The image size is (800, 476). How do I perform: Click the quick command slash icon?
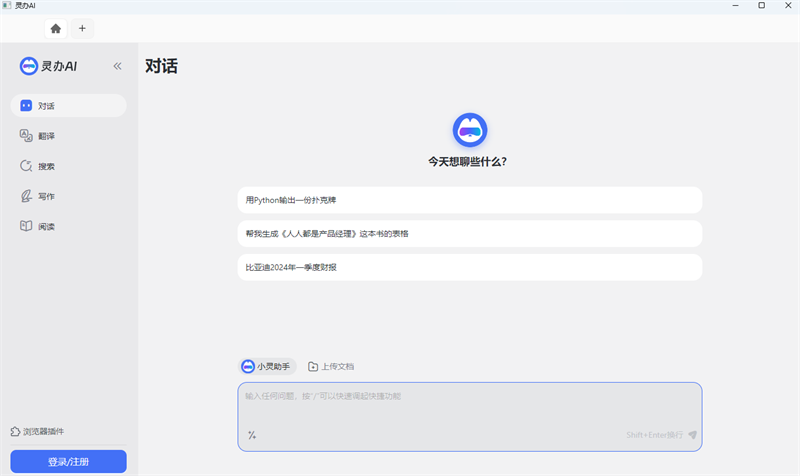(252, 435)
